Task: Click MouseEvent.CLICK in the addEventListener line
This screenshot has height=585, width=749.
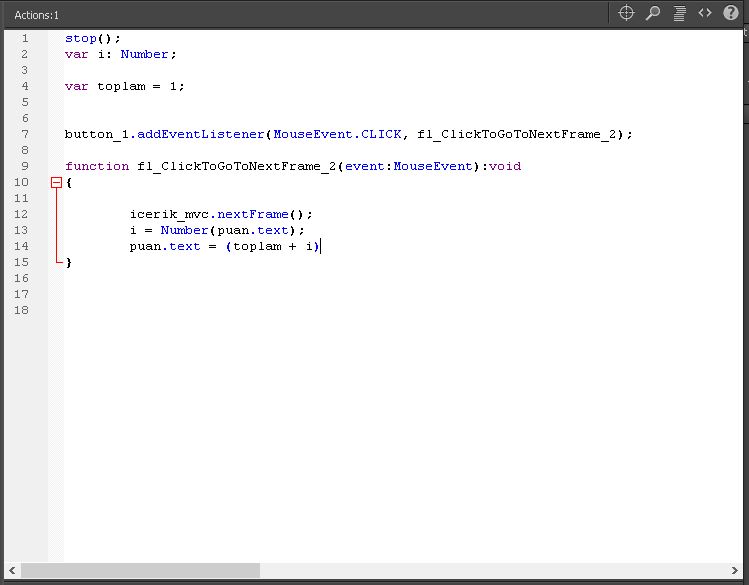Action: click(x=337, y=134)
